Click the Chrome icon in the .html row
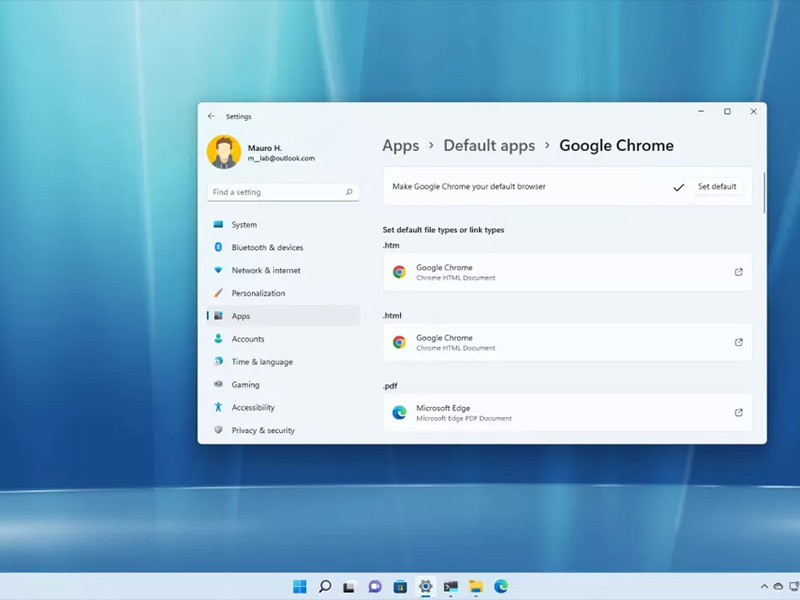Viewport: 800px width, 600px height. 399,342
